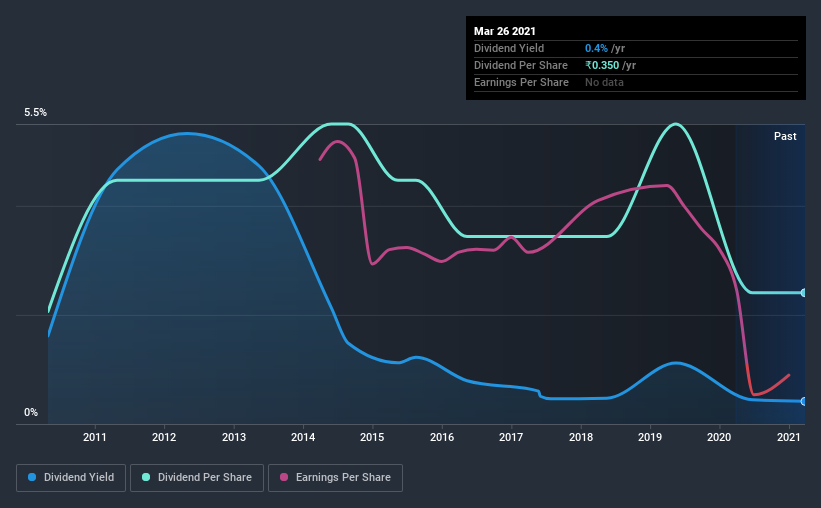This screenshot has width=821, height=508.
Task: Click the 2016 x-axis label
Action: 442,437
